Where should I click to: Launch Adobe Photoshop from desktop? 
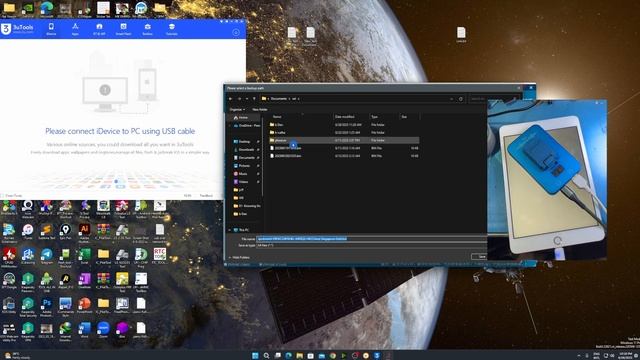point(47,306)
